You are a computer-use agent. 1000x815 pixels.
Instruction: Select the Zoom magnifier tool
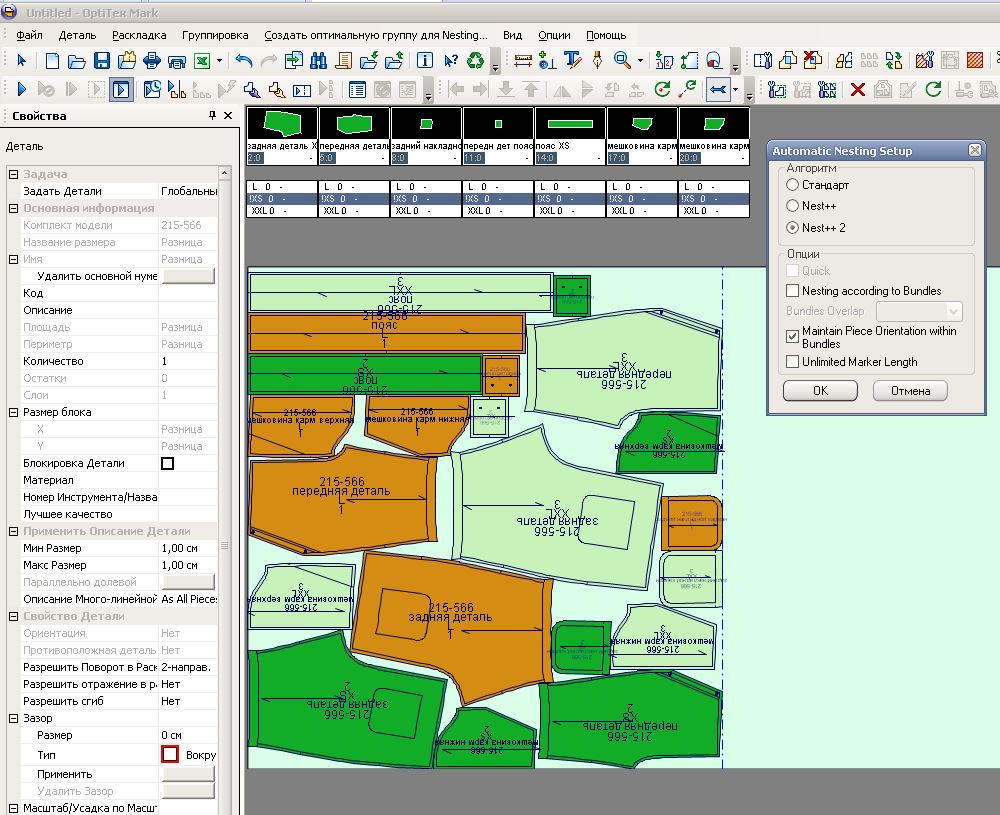pos(622,61)
